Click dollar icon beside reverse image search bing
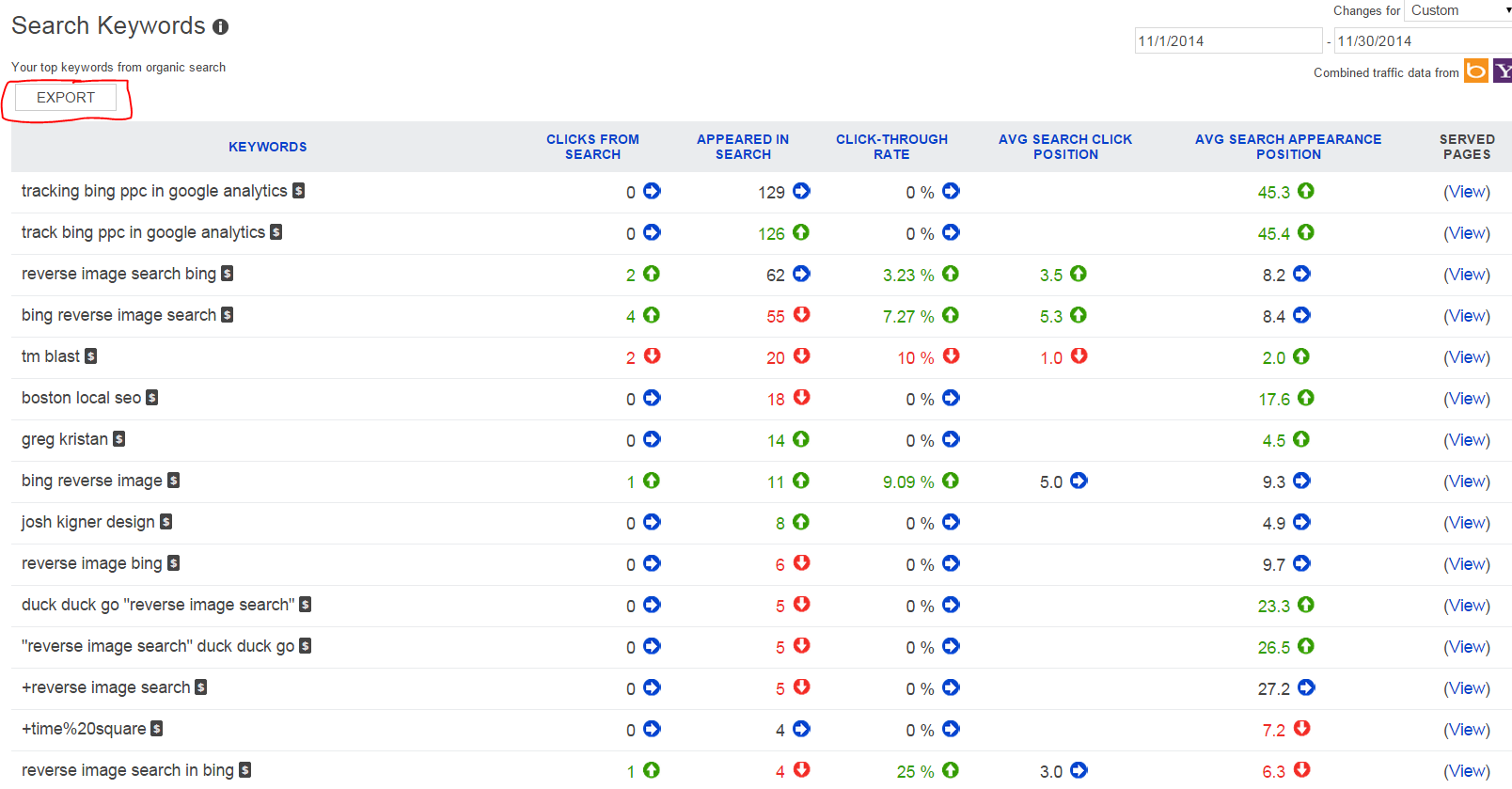The image size is (1512, 789). pyautogui.click(x=228, y=274)
